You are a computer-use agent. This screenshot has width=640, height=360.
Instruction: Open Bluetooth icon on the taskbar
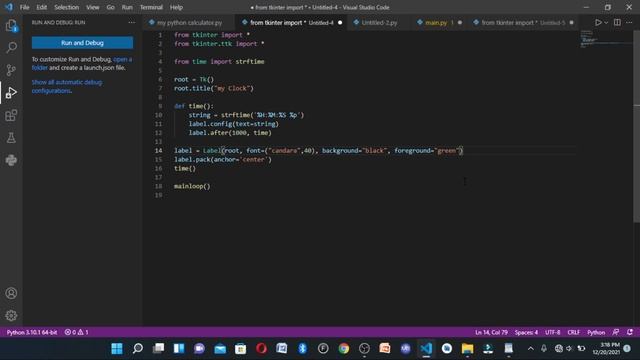tap(302, 348)
